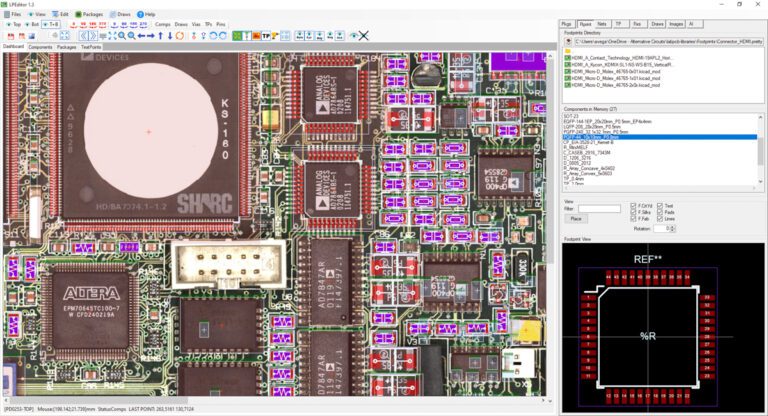
Task: Toggle the Lines checkbox
Action: tap(660, 219)
